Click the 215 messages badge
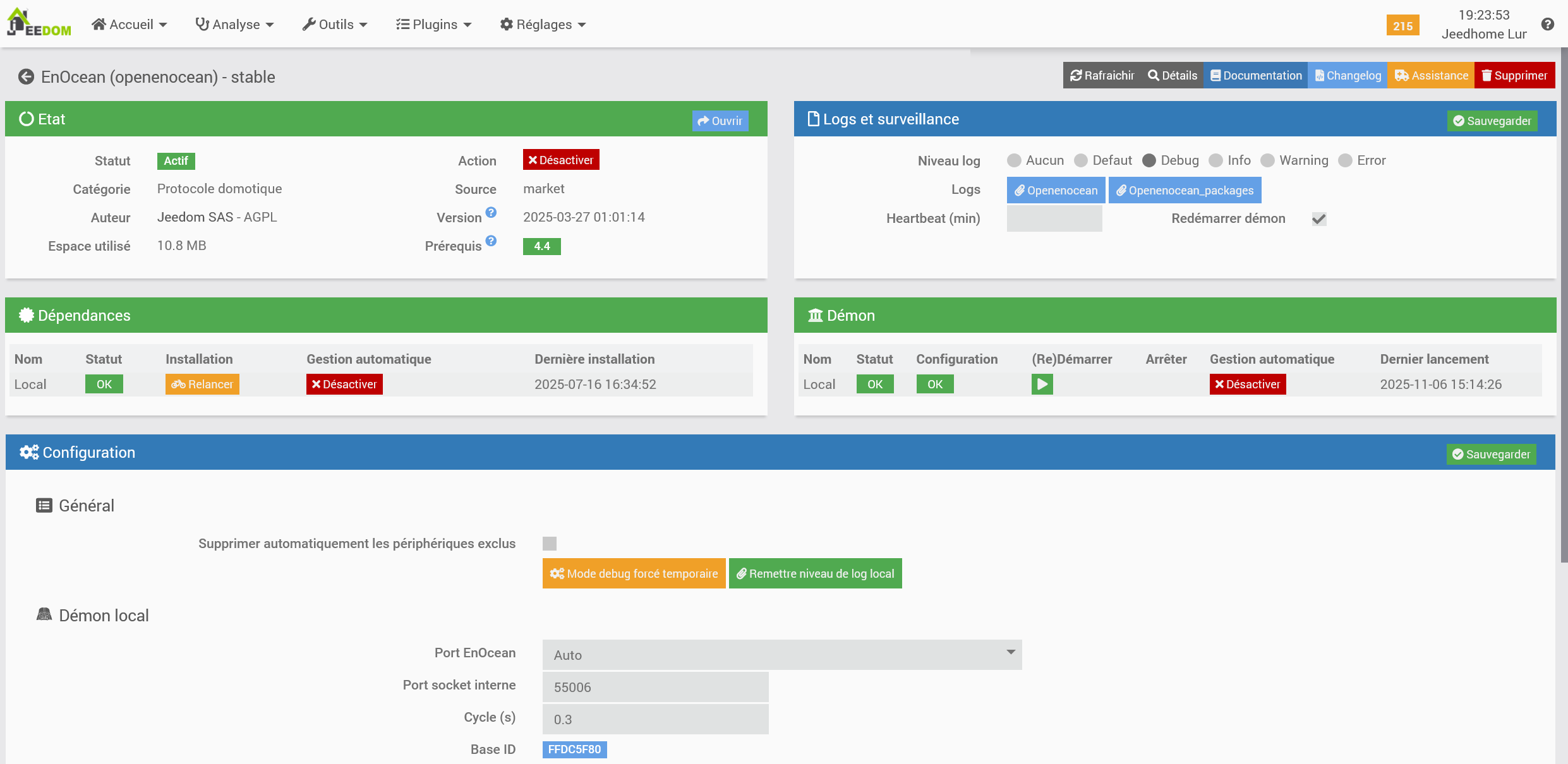Screen dimensions: 1568x764 pyautogui.click(x=1402, y=26)
